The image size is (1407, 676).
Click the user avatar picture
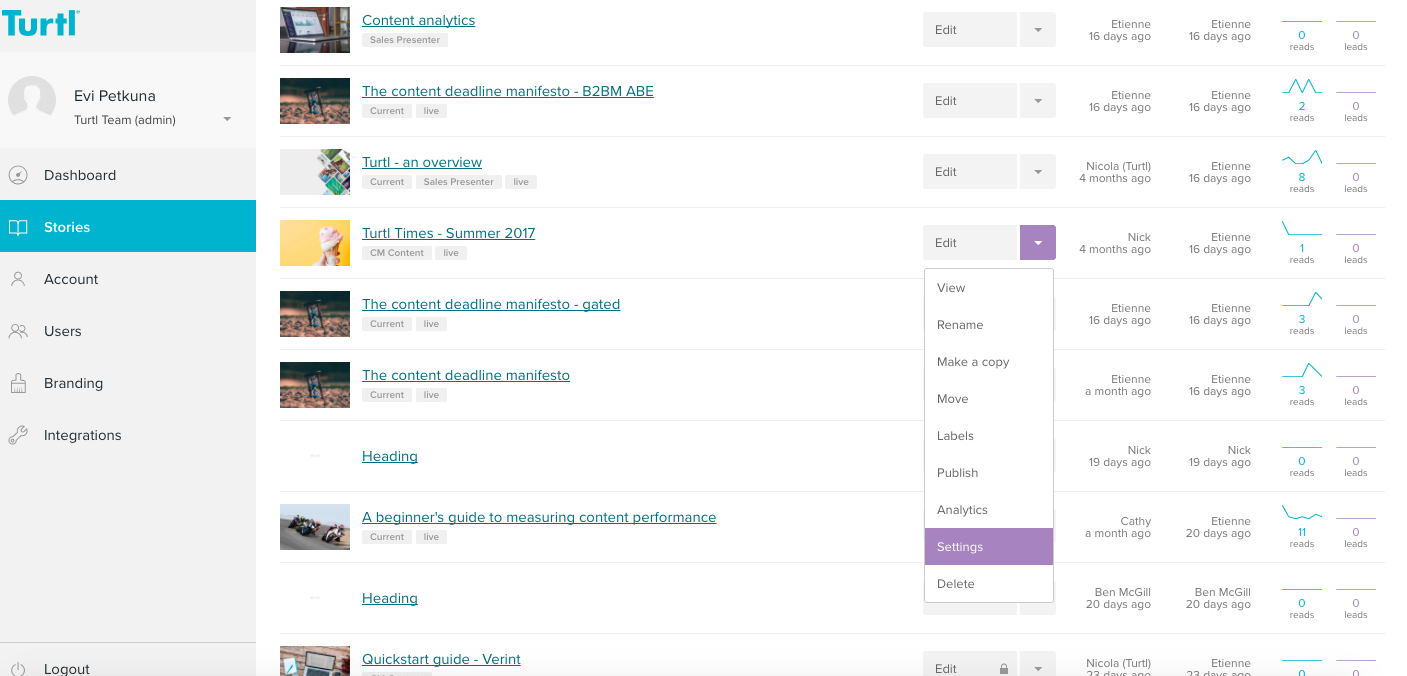tap(32, 100)
